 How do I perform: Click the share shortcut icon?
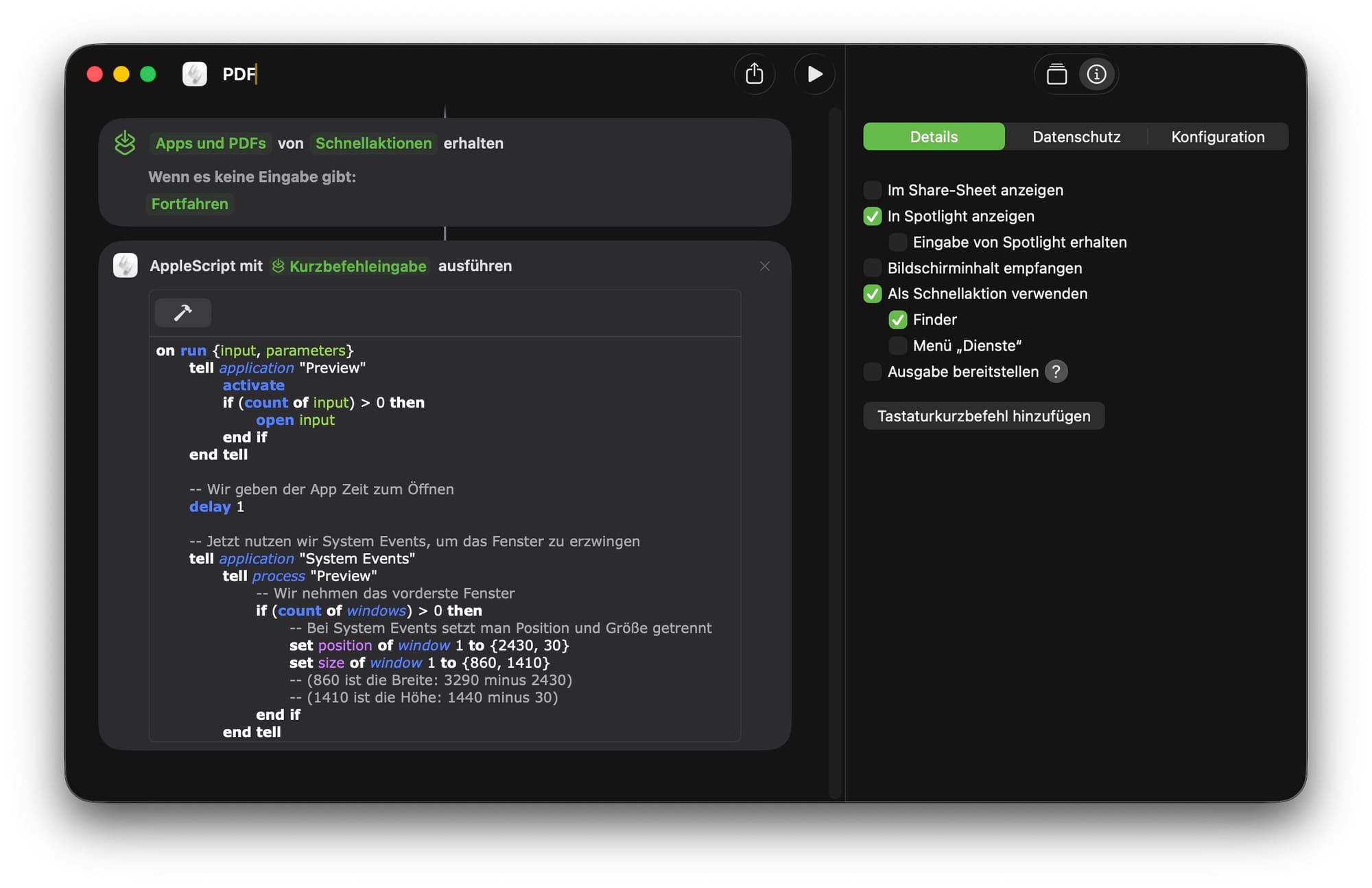click(x=754, y=73)
